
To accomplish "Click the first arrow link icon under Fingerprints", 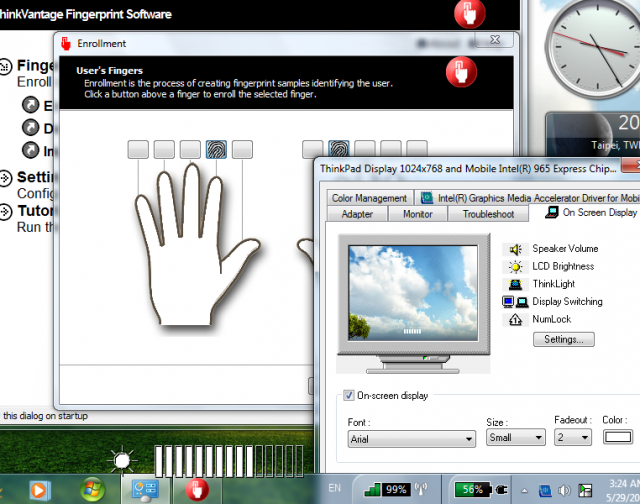I will [31, 105].
